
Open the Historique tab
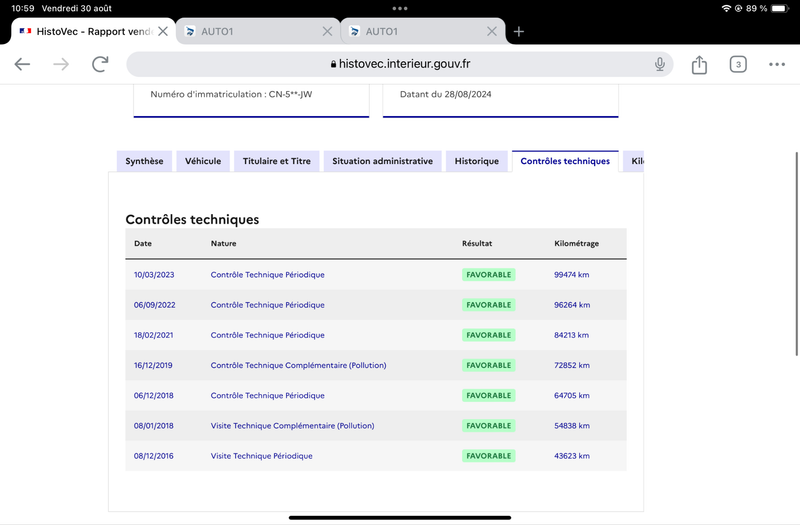(x=477, y=161)
